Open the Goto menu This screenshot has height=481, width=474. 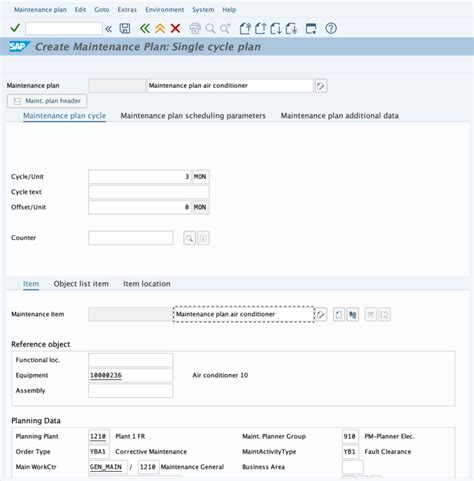102,10
